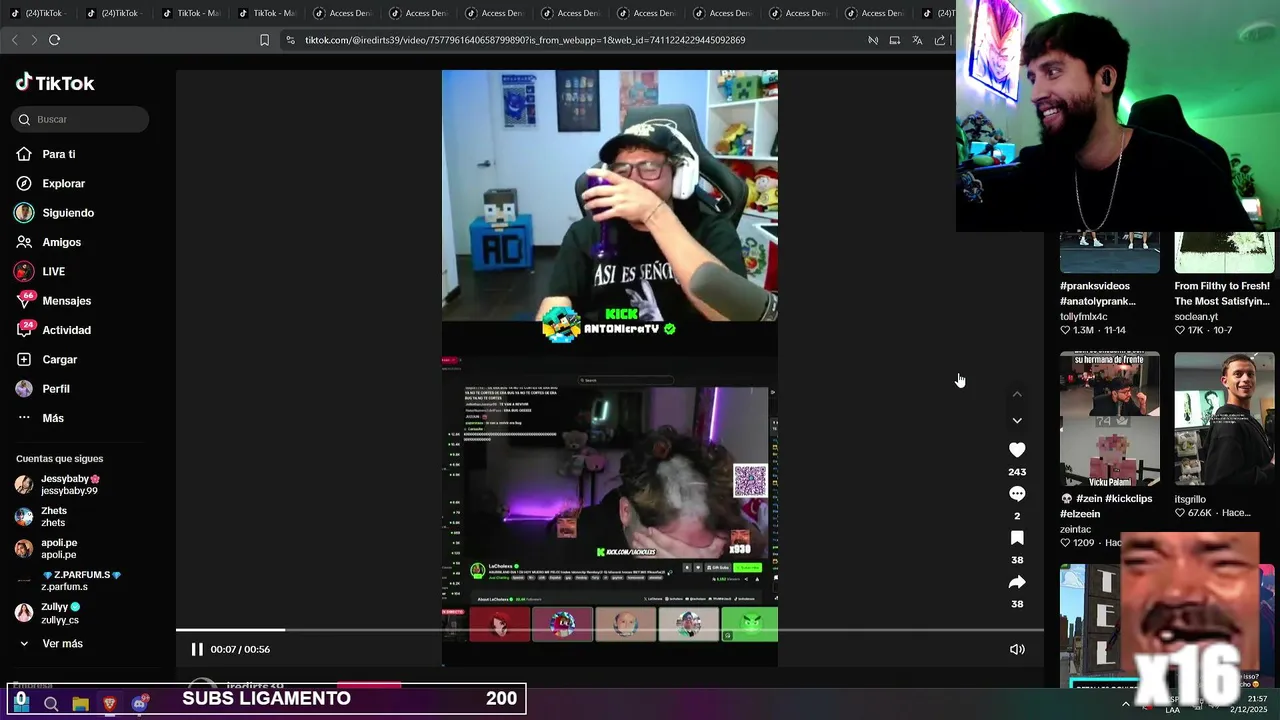
Task: Click the 00:07 / 00:56 time display
Action: 240,650
